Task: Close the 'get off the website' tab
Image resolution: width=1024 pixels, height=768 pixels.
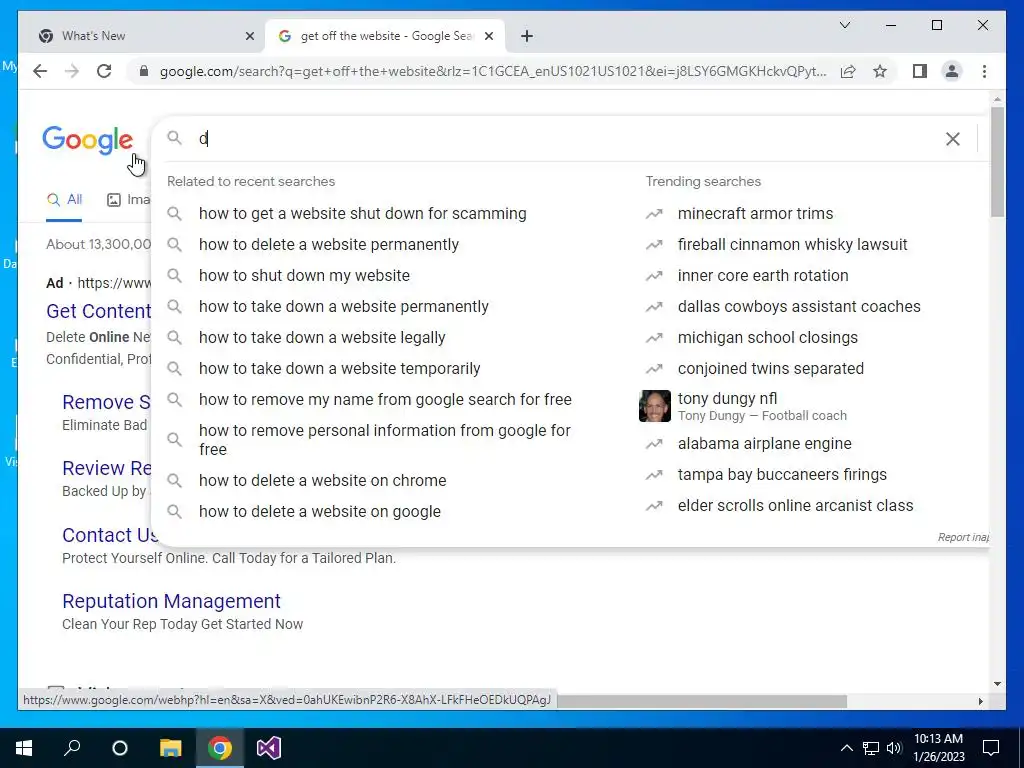Action: (488, 36)
